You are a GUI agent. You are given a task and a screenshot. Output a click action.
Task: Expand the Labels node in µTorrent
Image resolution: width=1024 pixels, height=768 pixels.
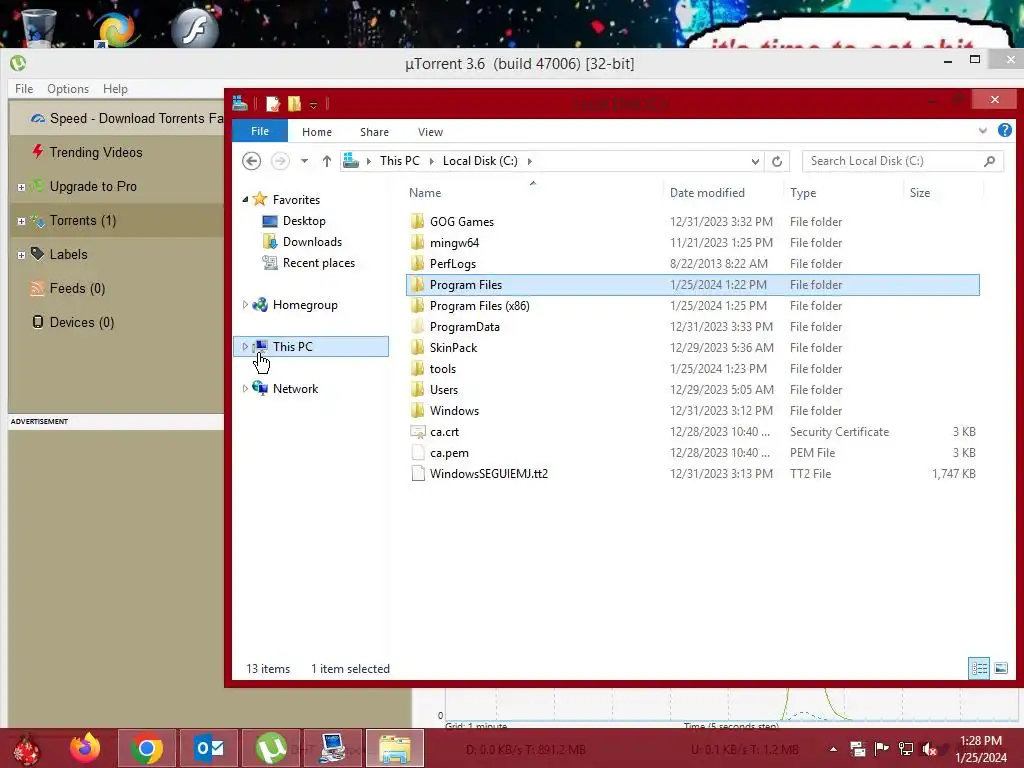22,255
